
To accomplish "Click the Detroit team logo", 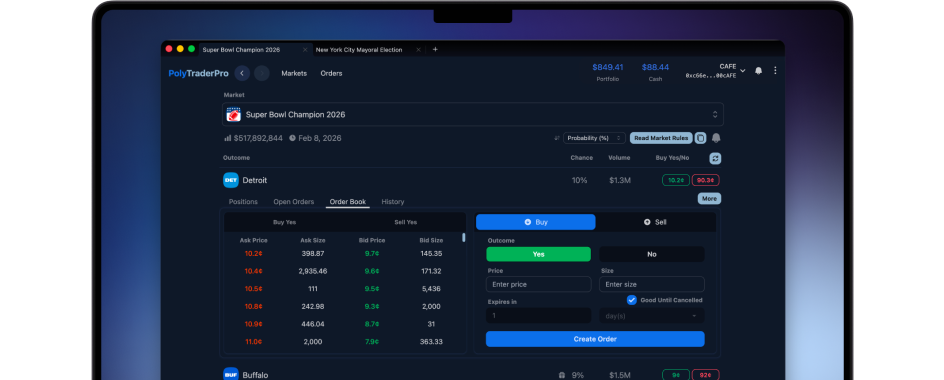I will coord(231,180).
